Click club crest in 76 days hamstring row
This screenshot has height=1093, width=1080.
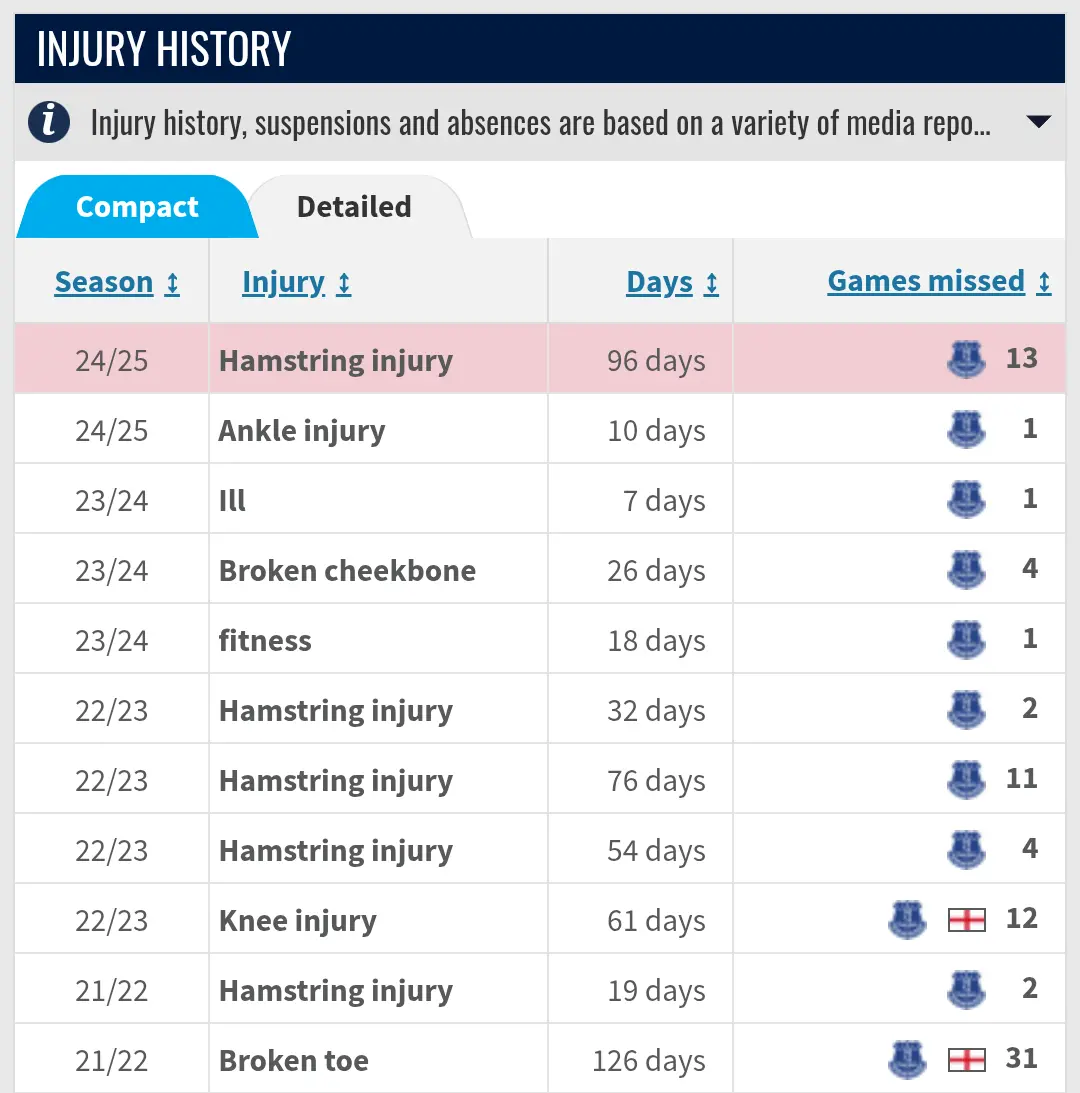[x=966, y=779]
